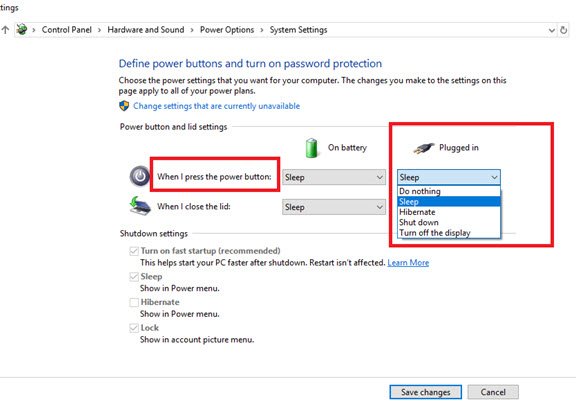This screenshot has height=403, width=576.
Task: Refresh the address bar with reload icon
Action: tap(564, 30)
